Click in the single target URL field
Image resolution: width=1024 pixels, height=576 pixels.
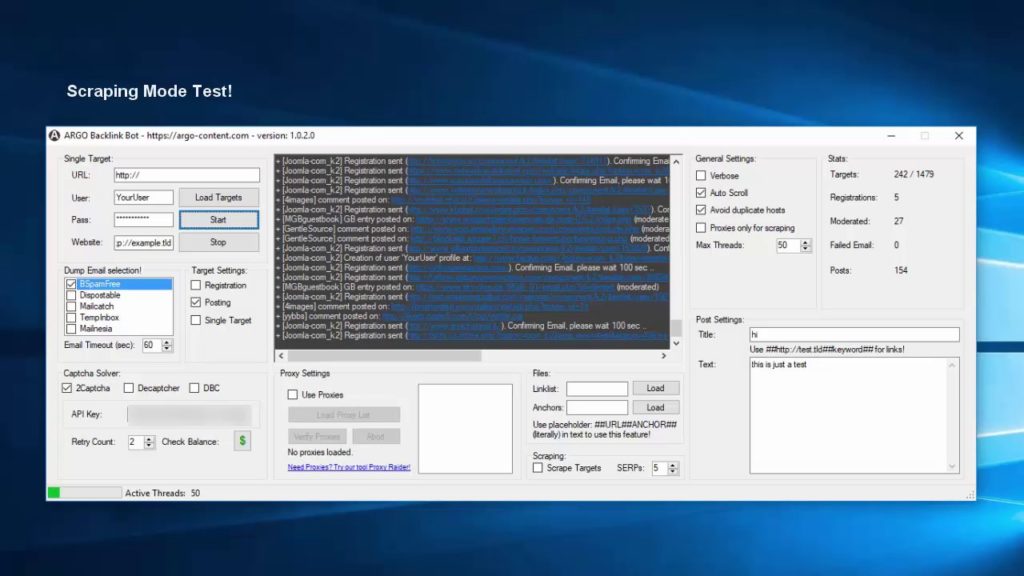[186, 174]
